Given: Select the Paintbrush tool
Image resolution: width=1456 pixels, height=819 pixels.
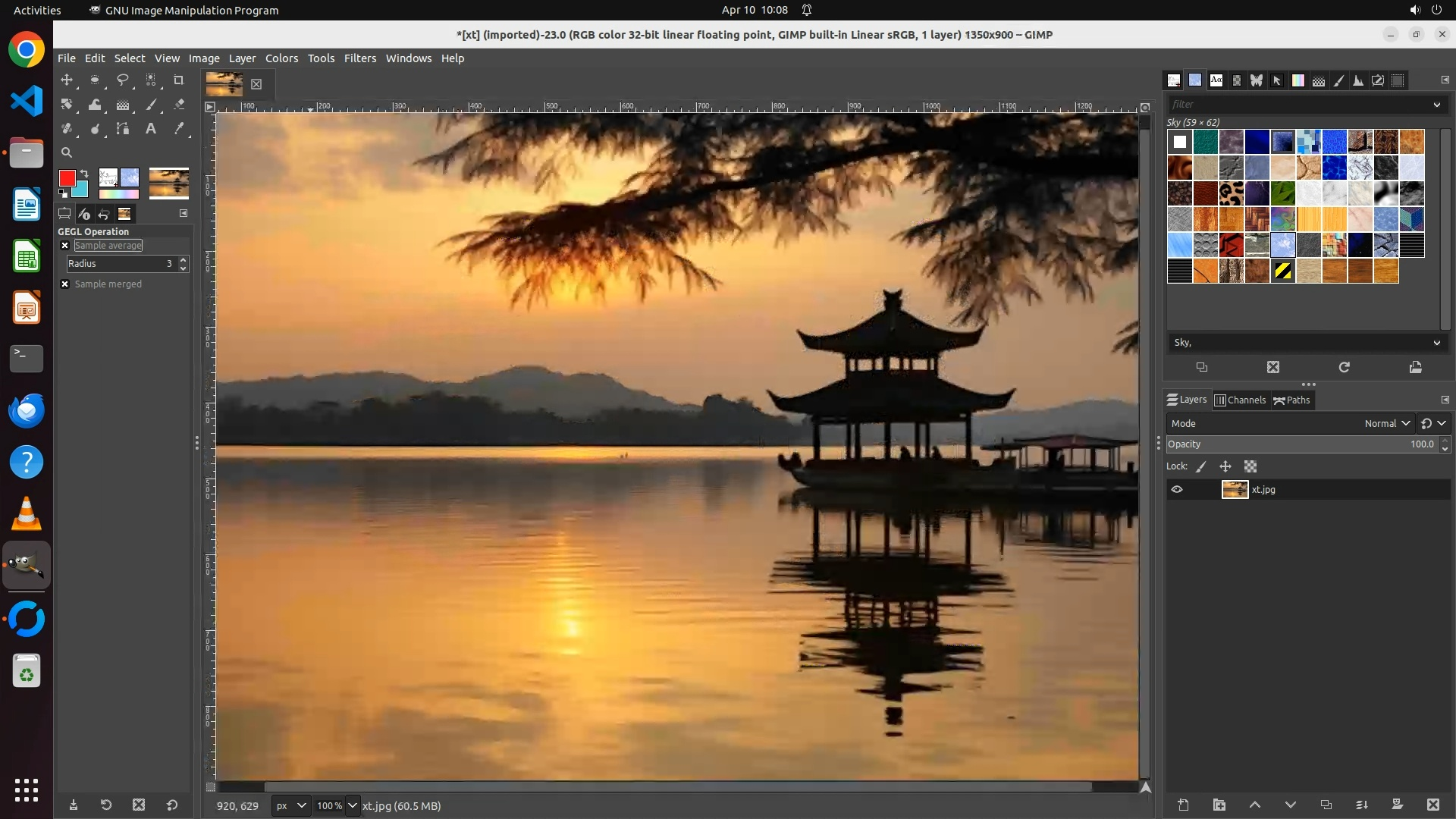Looking at the screenshot, I should click(x=151, y=105).
